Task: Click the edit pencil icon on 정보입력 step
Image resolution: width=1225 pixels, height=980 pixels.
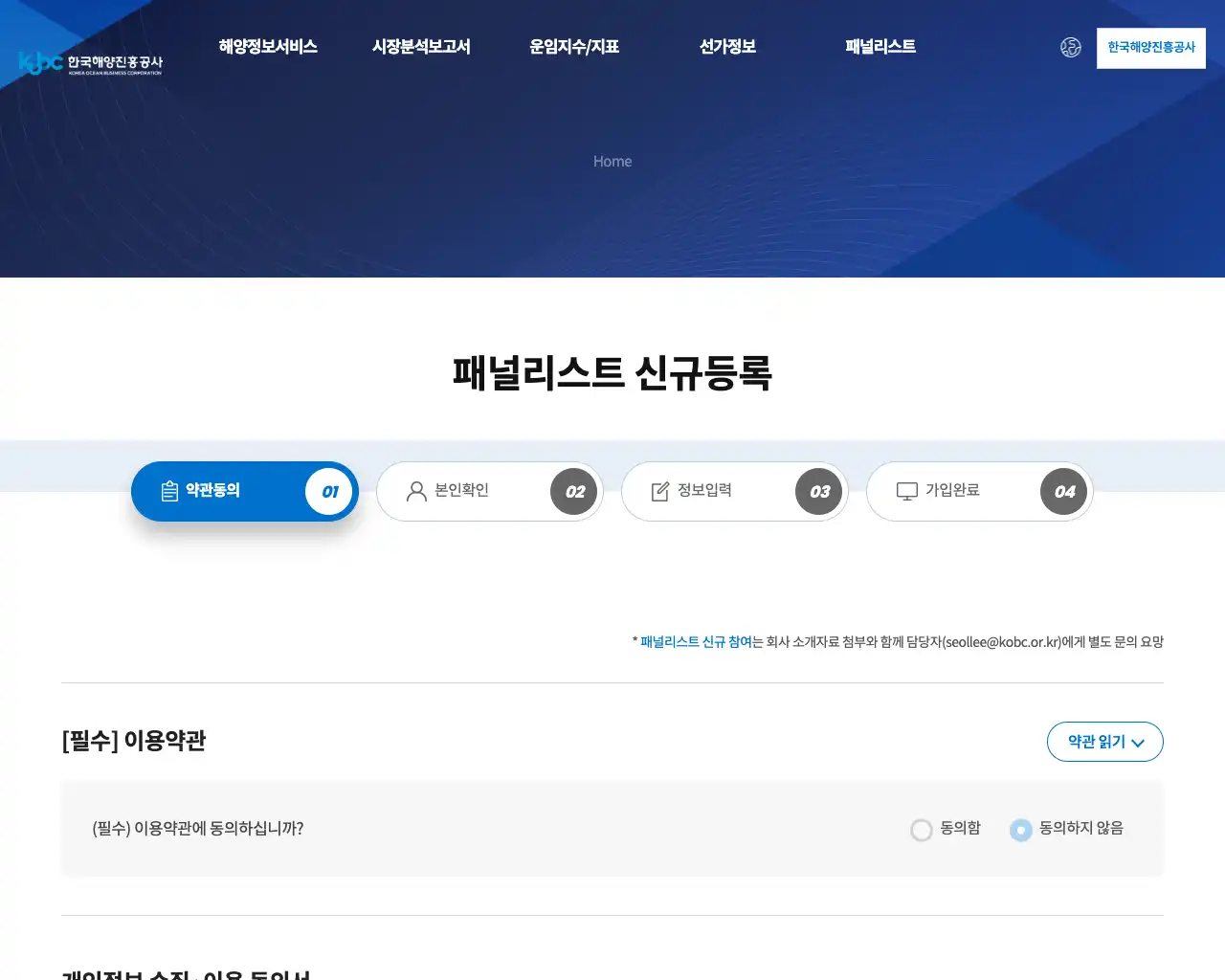Action: [660, 491]
